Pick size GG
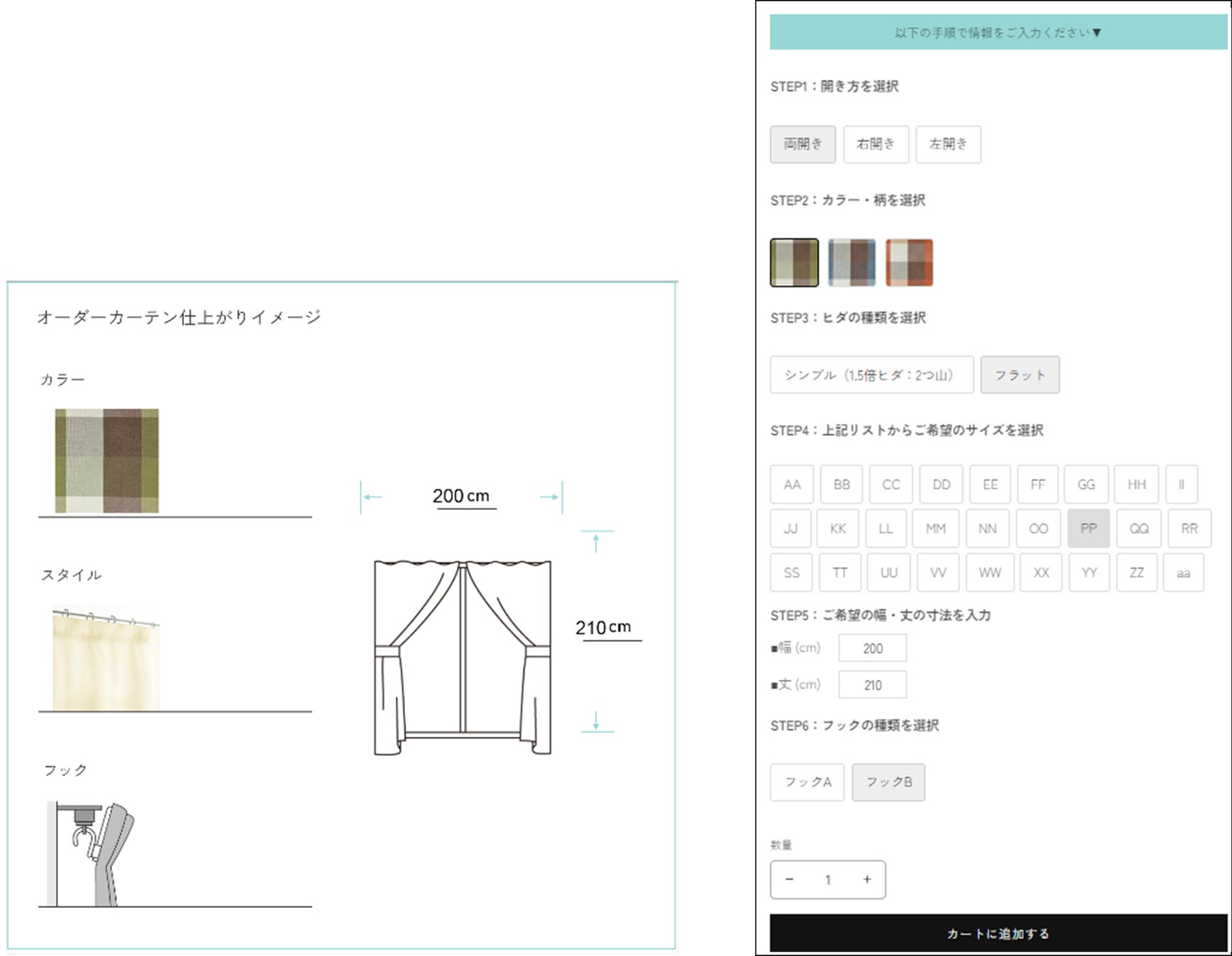Image resolution: width=1232 pixels, height=956 pixels. tap(1086, 484)
